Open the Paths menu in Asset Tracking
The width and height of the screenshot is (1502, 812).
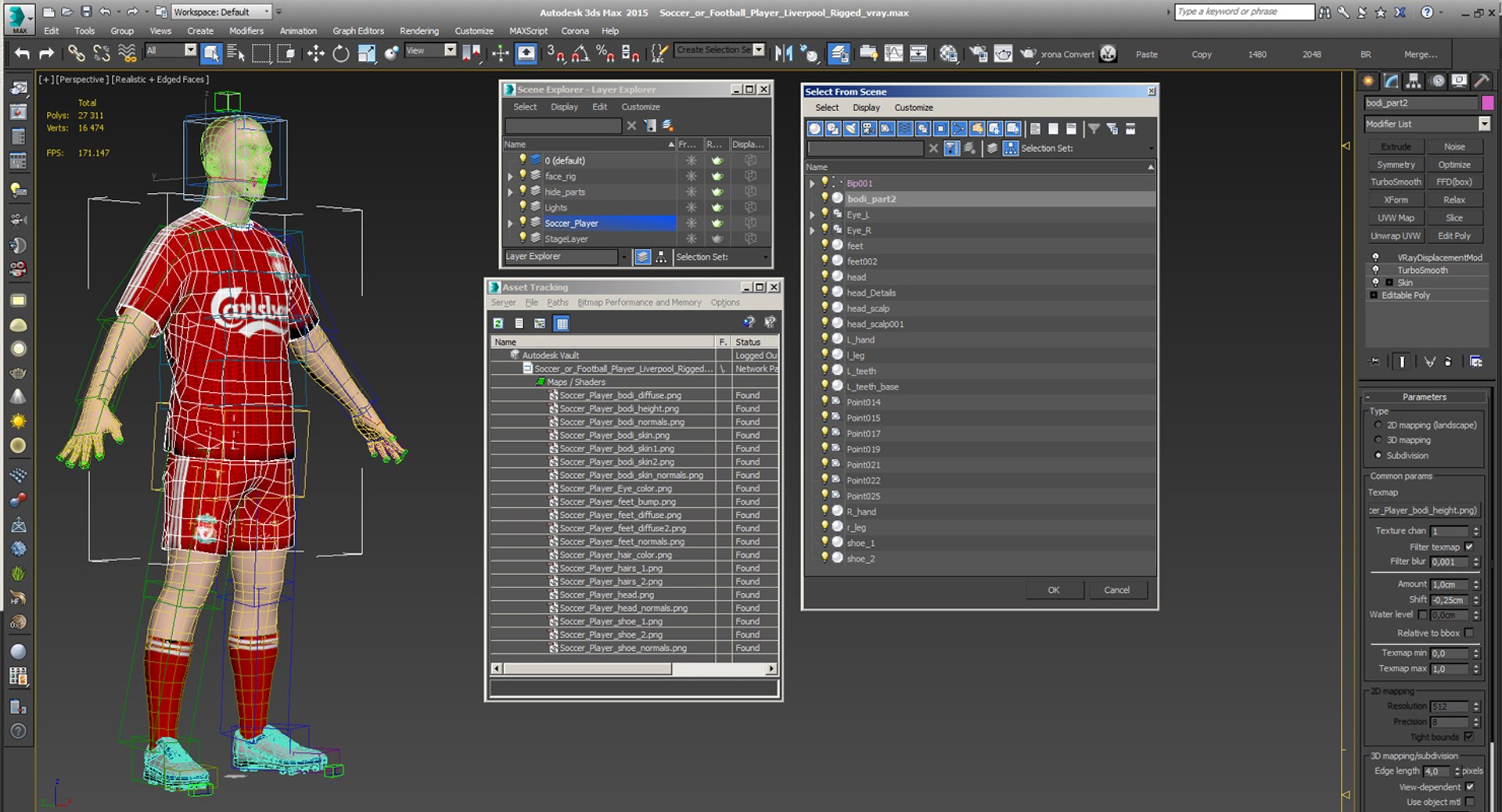[x=558, y=303]
